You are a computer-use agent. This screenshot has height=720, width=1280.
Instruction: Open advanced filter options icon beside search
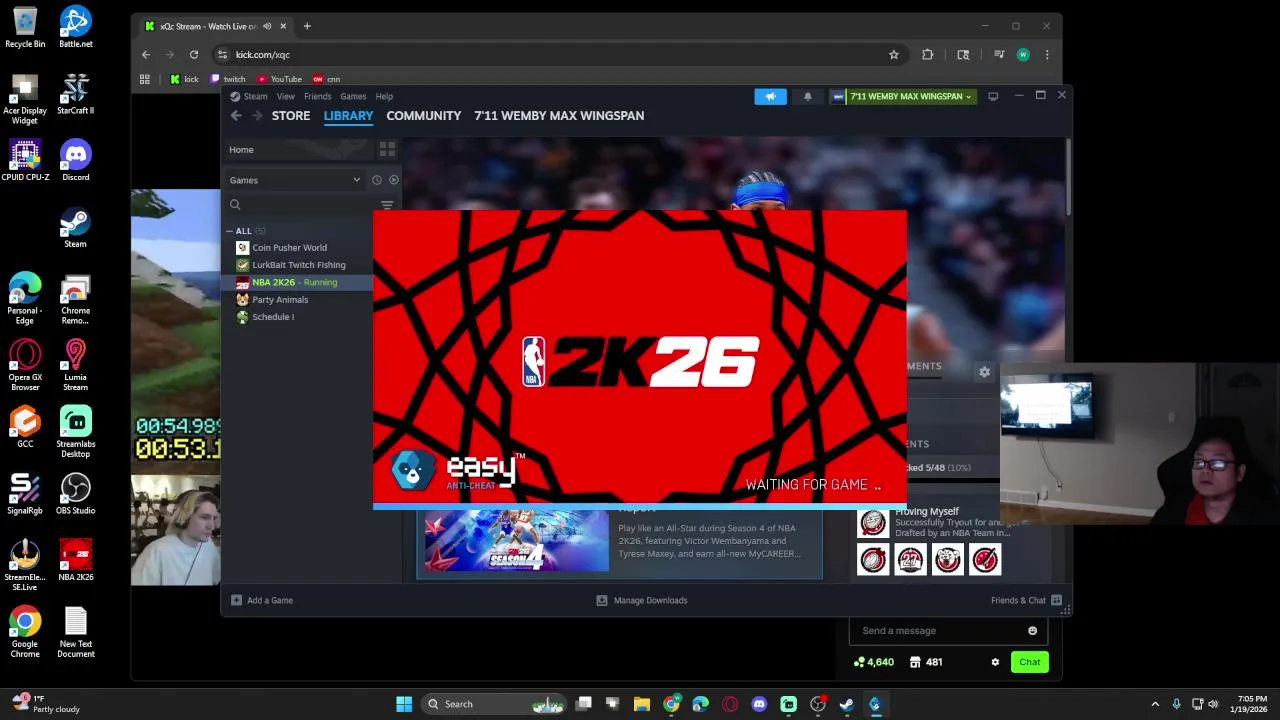(387, 205)
